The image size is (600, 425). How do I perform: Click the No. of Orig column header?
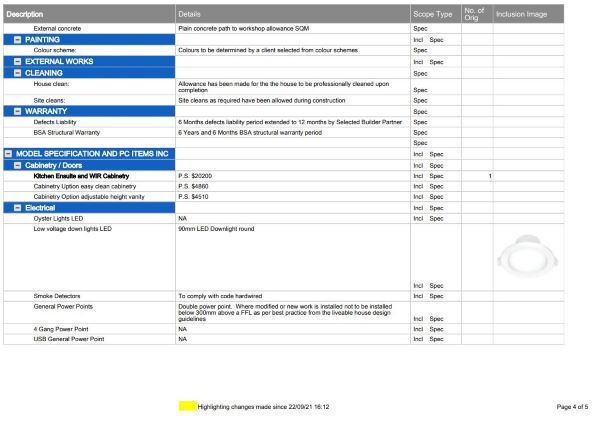(477, 14)
